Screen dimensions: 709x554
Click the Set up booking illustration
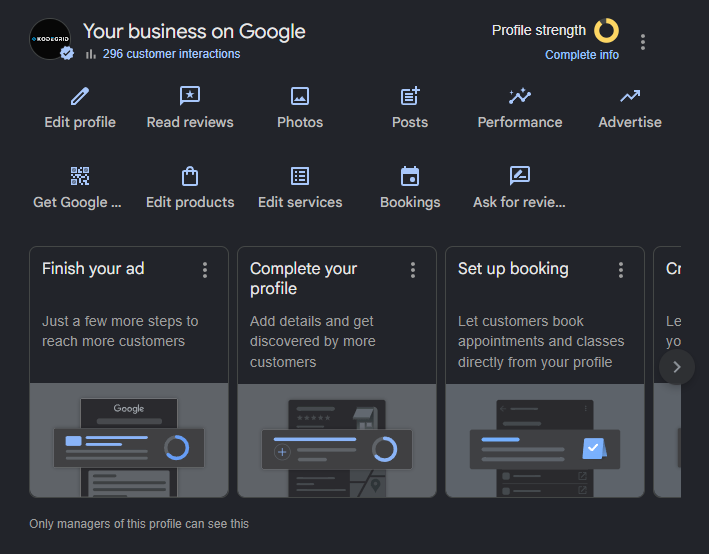click(x=545, y=440)
